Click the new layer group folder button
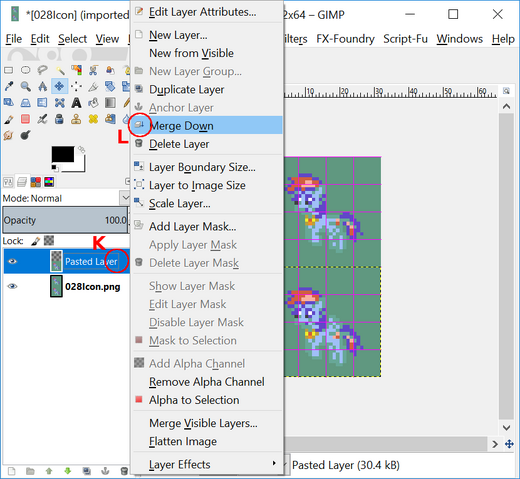 [x=30, y=471]
